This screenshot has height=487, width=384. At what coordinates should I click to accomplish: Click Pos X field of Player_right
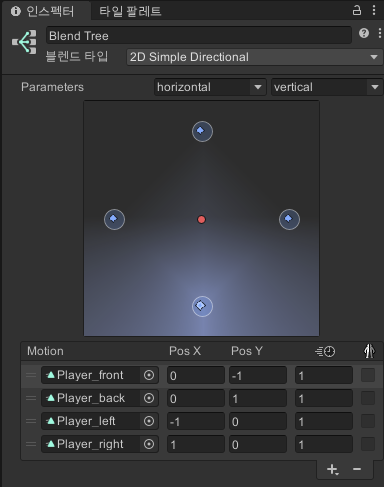[196, 444]
